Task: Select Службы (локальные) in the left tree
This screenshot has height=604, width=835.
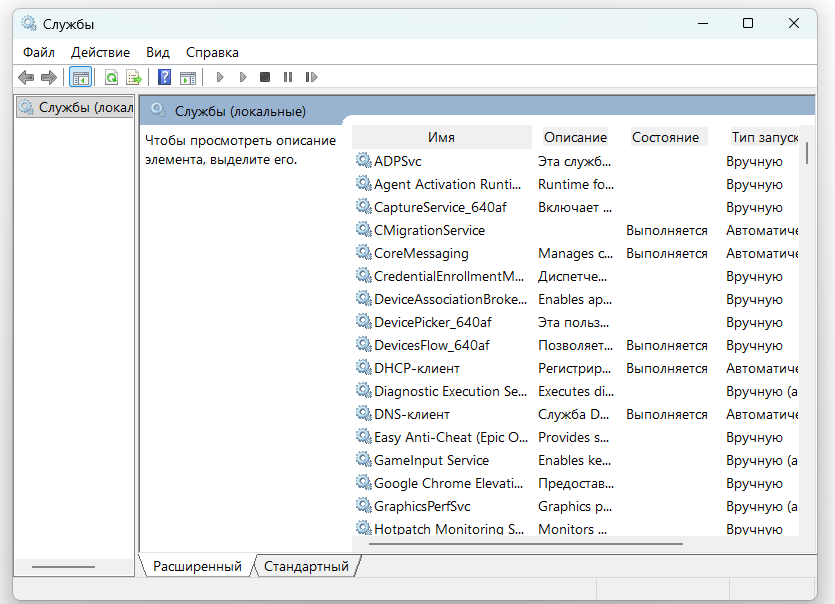Action: point(75,108)
